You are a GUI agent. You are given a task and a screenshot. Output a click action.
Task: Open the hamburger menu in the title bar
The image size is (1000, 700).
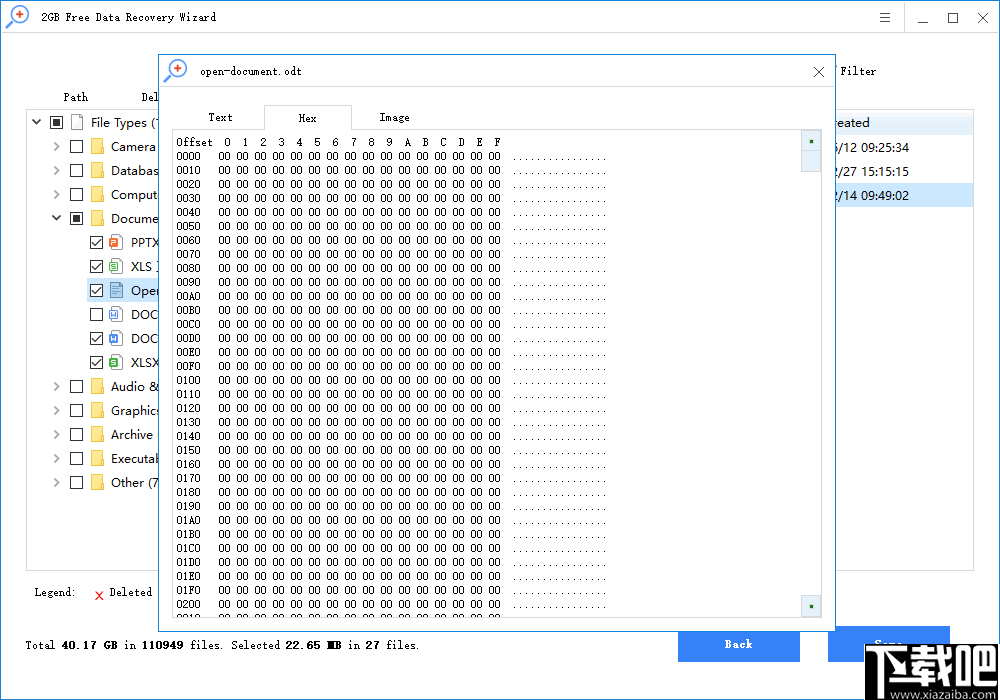(x=885, y=17)
